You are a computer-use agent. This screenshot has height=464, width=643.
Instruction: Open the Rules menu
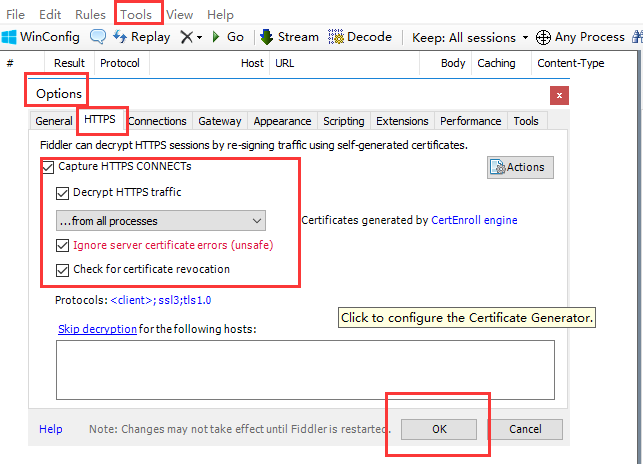click(x=90, y=15)
